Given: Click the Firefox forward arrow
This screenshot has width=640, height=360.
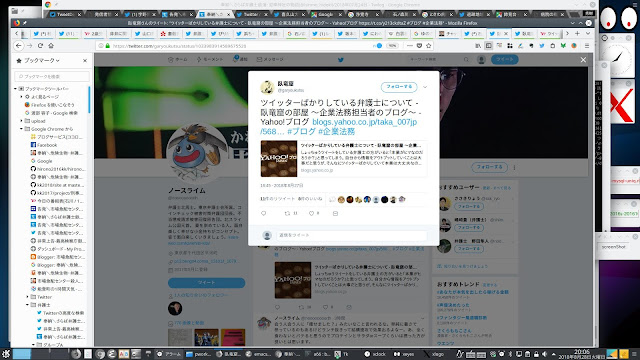Looking at the screenshot, I should (30, 46).
